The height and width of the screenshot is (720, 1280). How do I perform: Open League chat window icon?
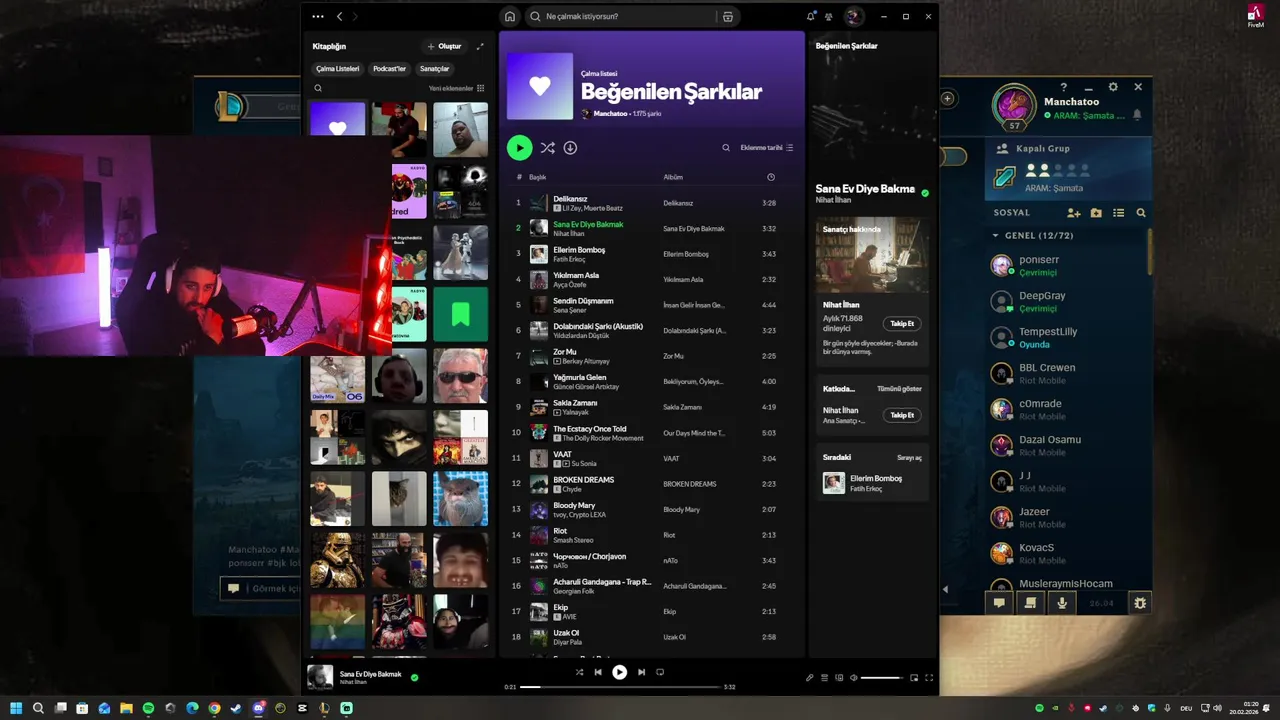point(999,603)
